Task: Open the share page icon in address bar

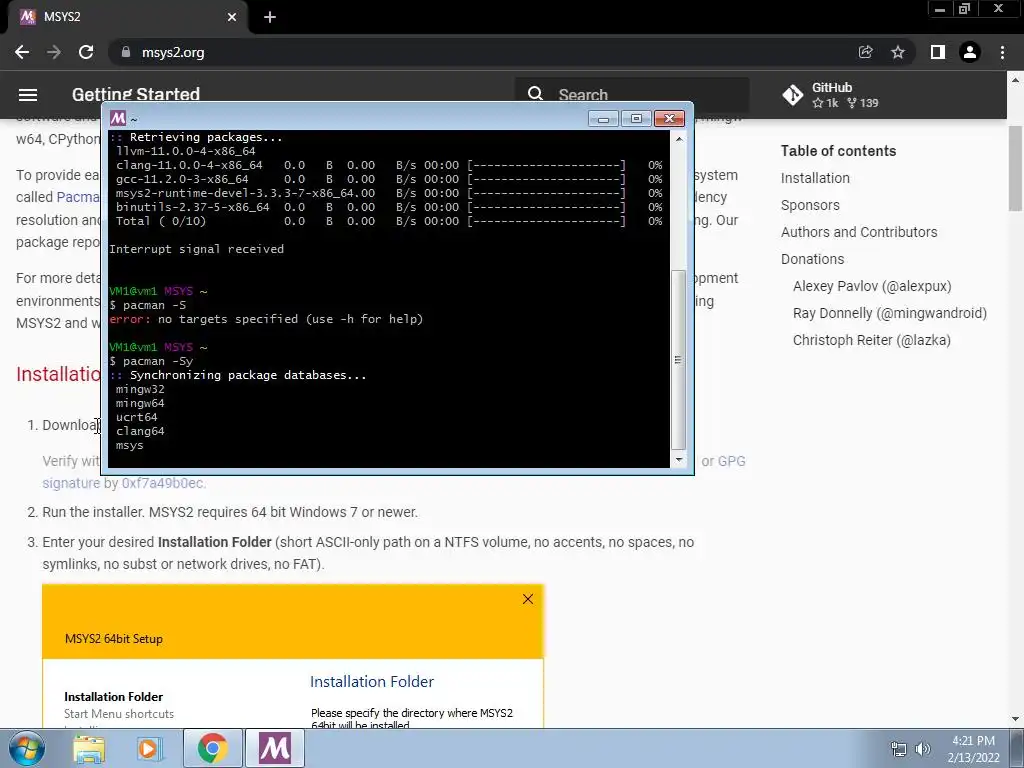Action: tap(865, 52)
